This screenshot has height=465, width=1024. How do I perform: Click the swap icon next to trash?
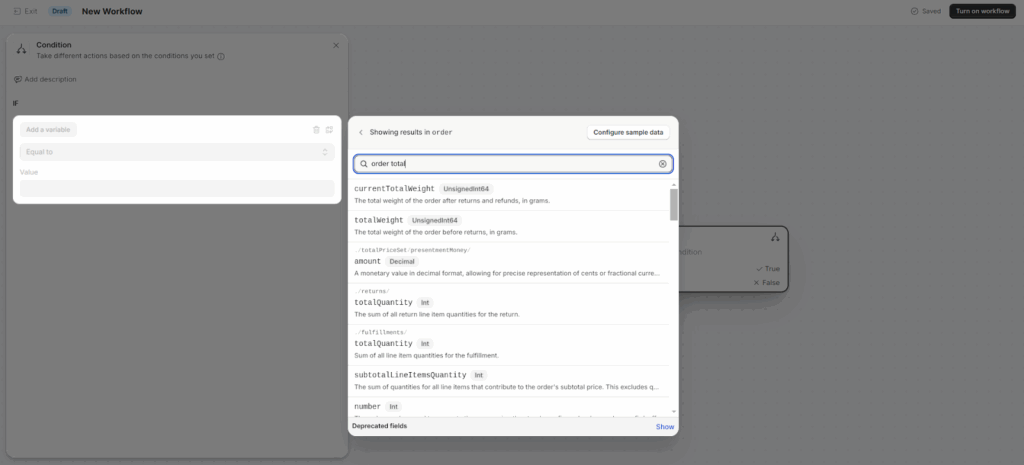pos(329,129)
